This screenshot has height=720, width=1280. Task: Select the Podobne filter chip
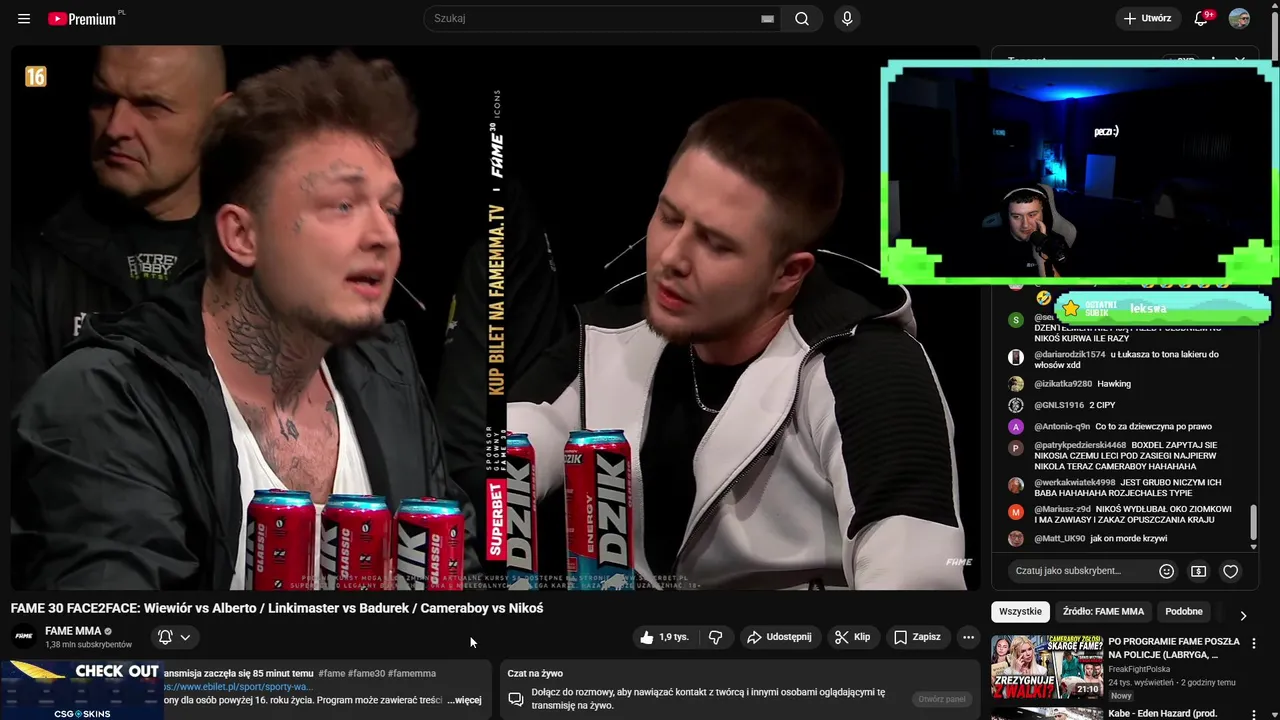click(x=1184, y=611)
